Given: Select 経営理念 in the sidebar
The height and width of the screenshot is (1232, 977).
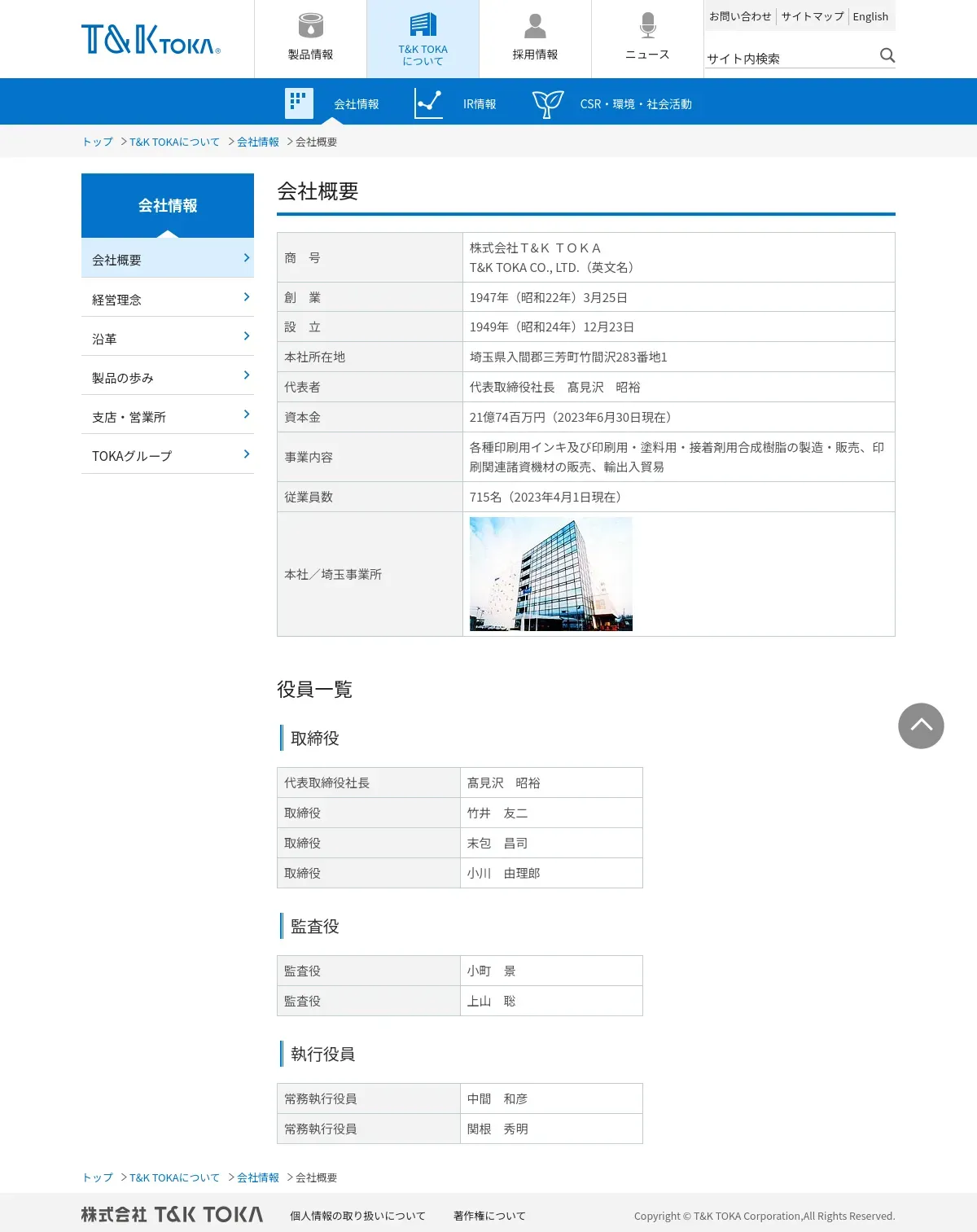Looking at the screenshot, I should [x=168, y=298].
